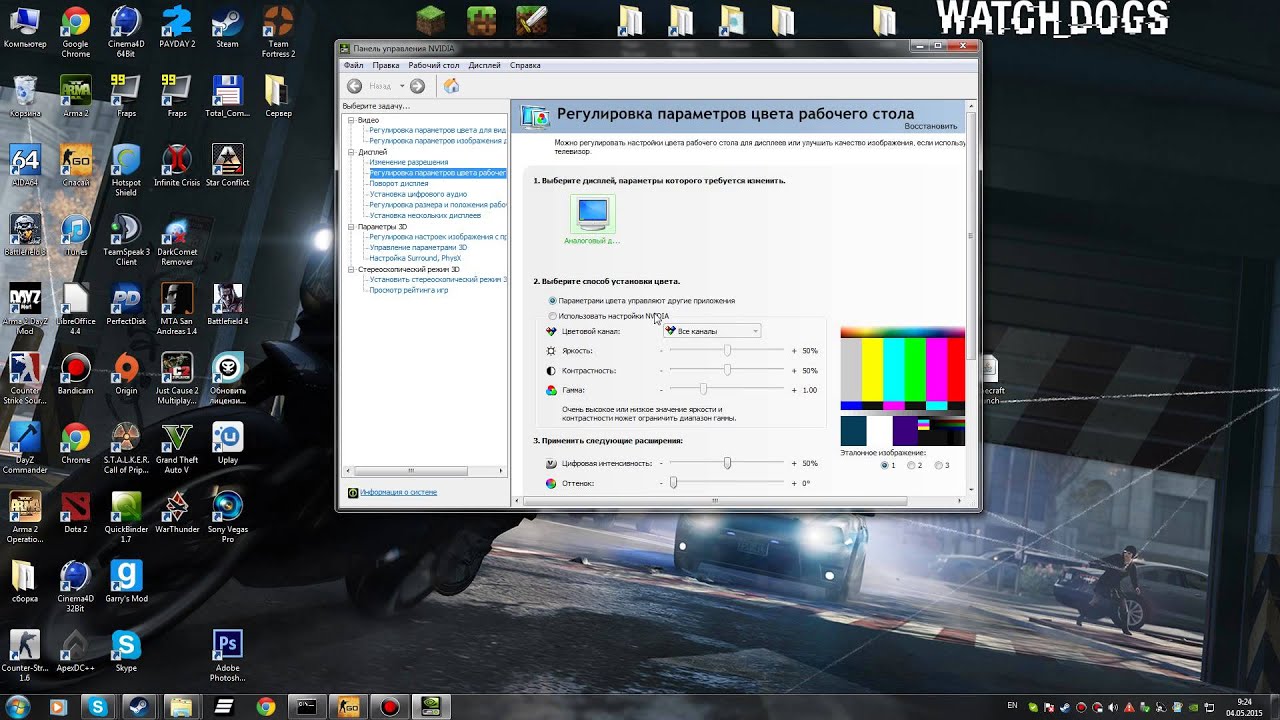This screenshot has height=720, width=1280.
Task: Open Настройка Surround, PhysX task
Action: pos(415,258)
